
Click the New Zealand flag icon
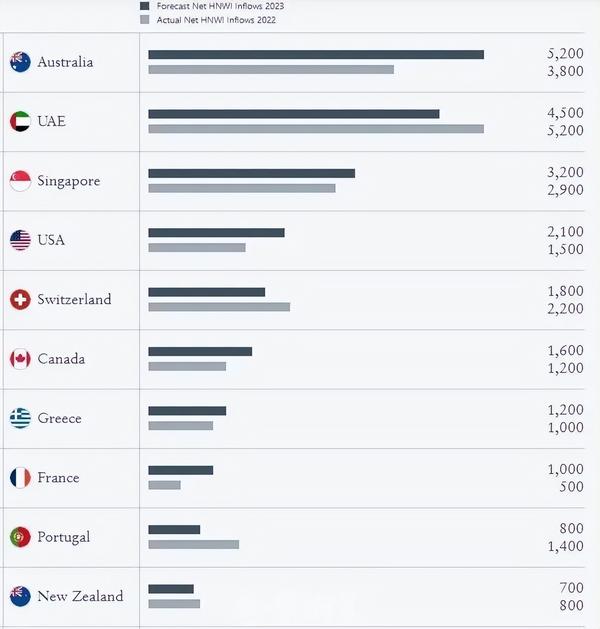(20, 596)
